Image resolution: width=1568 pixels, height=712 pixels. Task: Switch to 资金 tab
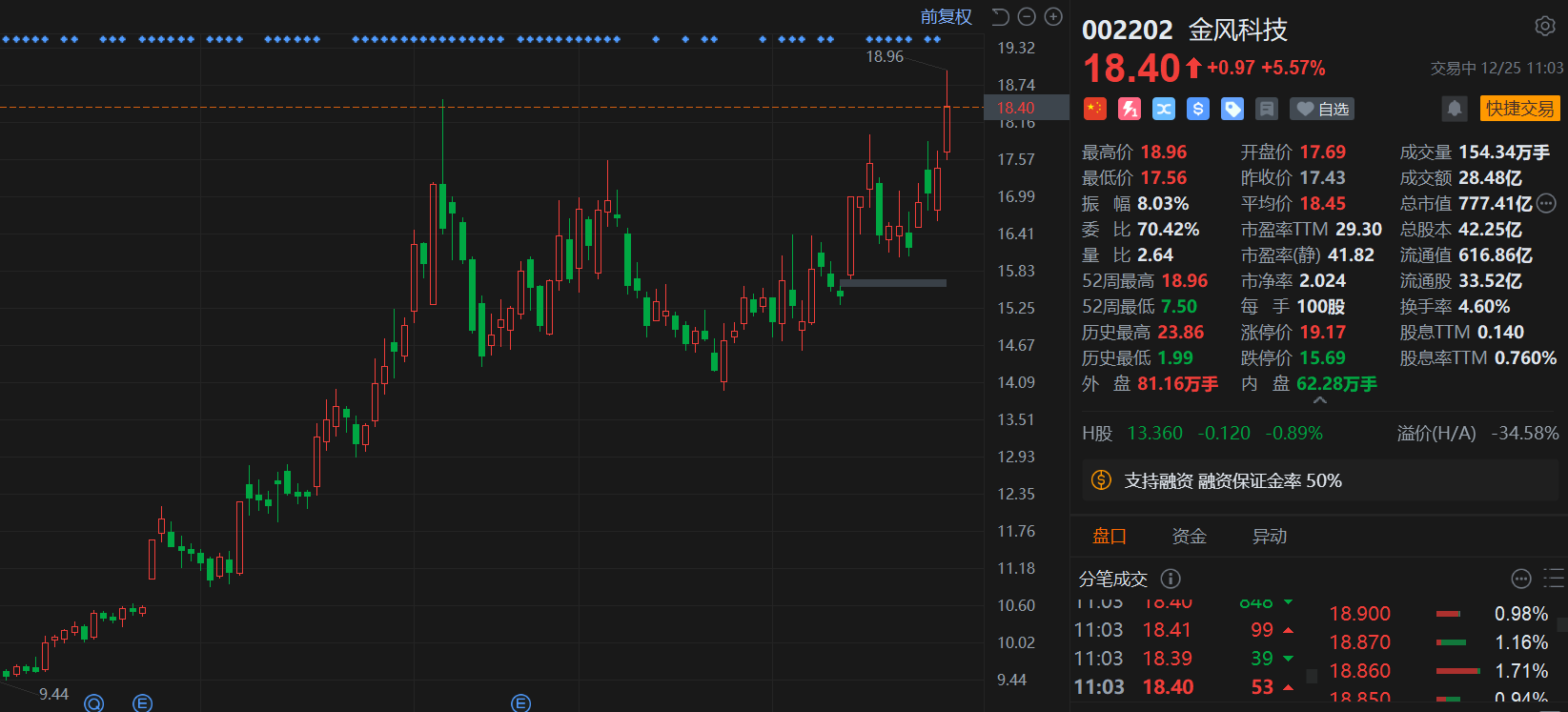tap(1189, 537)
